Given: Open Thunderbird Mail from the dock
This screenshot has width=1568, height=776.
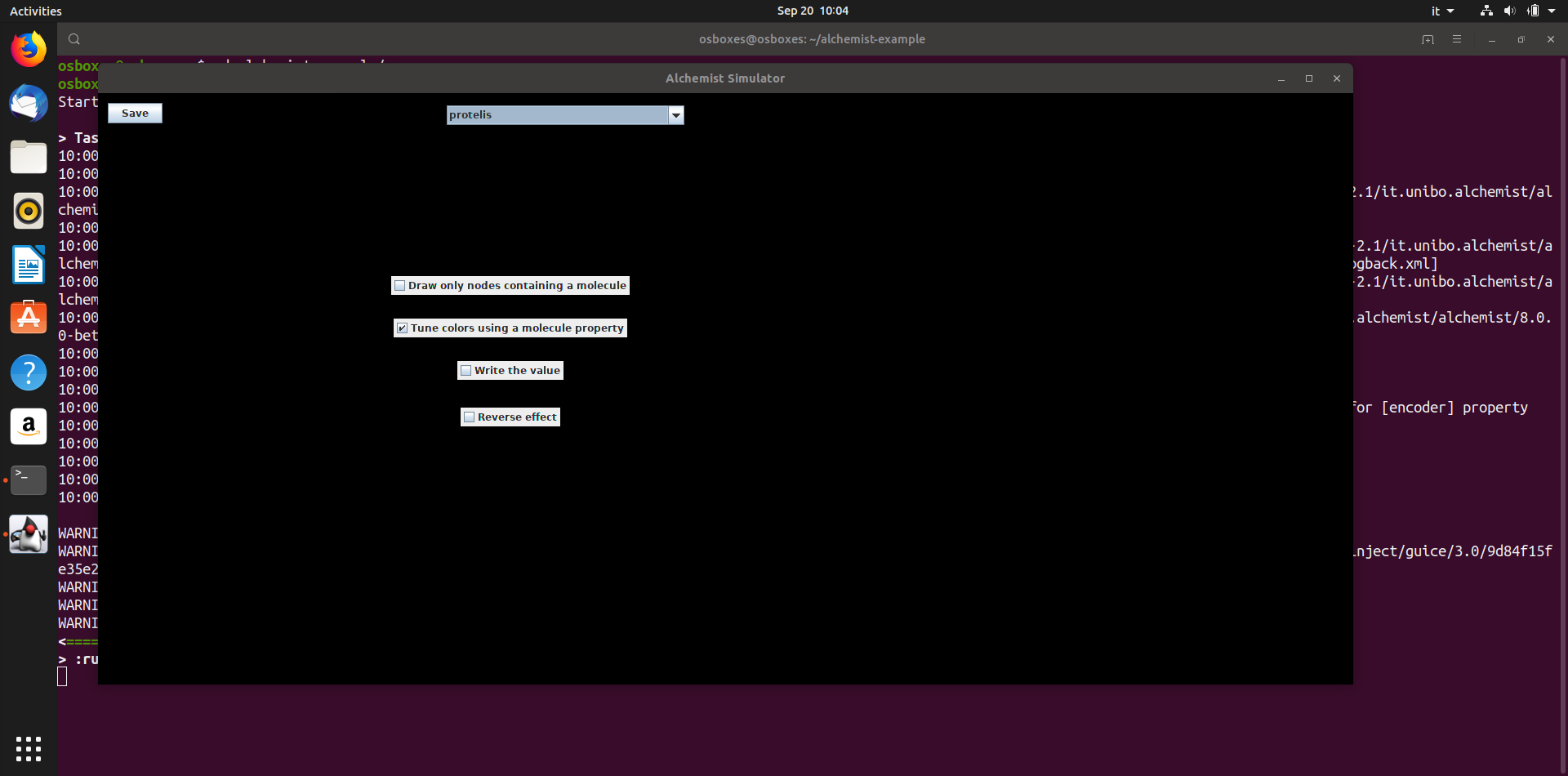Looking at the screenshot, I should tap(29, 103).
